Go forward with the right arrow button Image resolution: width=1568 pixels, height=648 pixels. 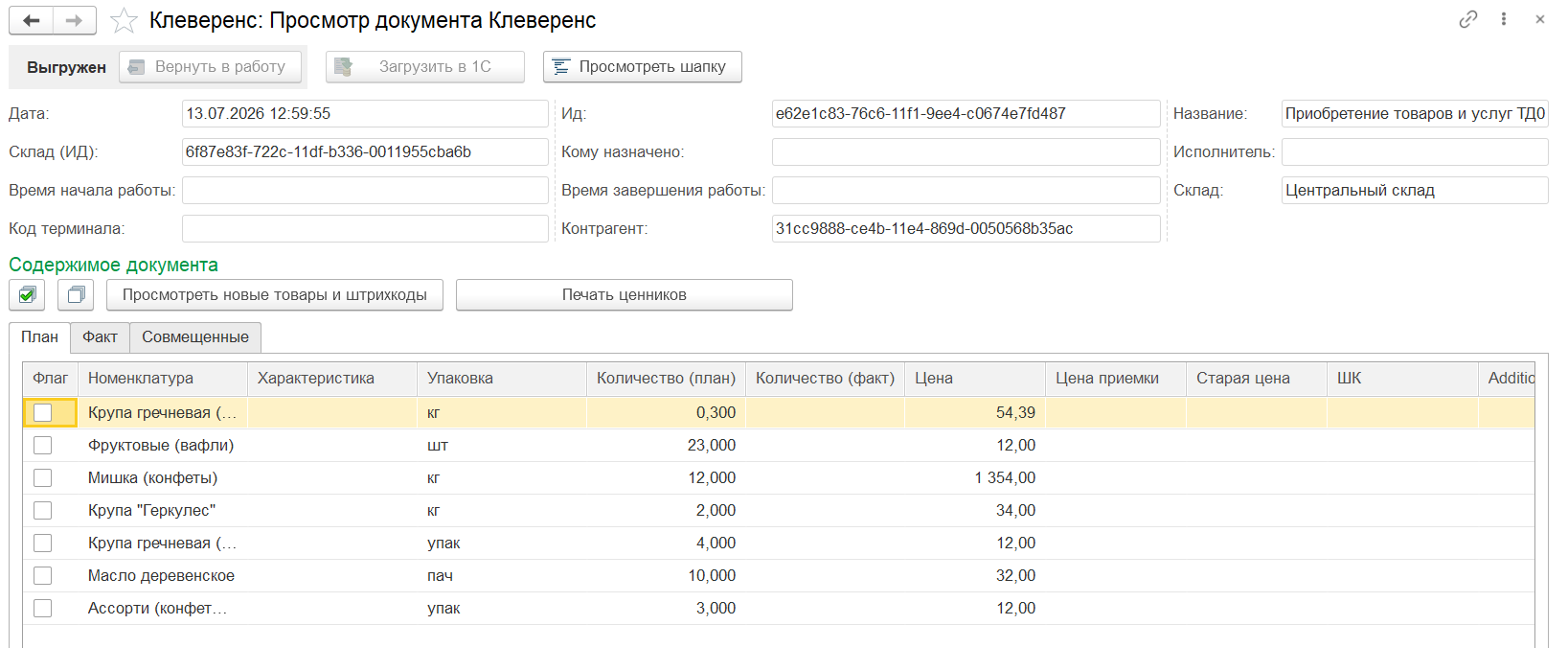(75, 20)
